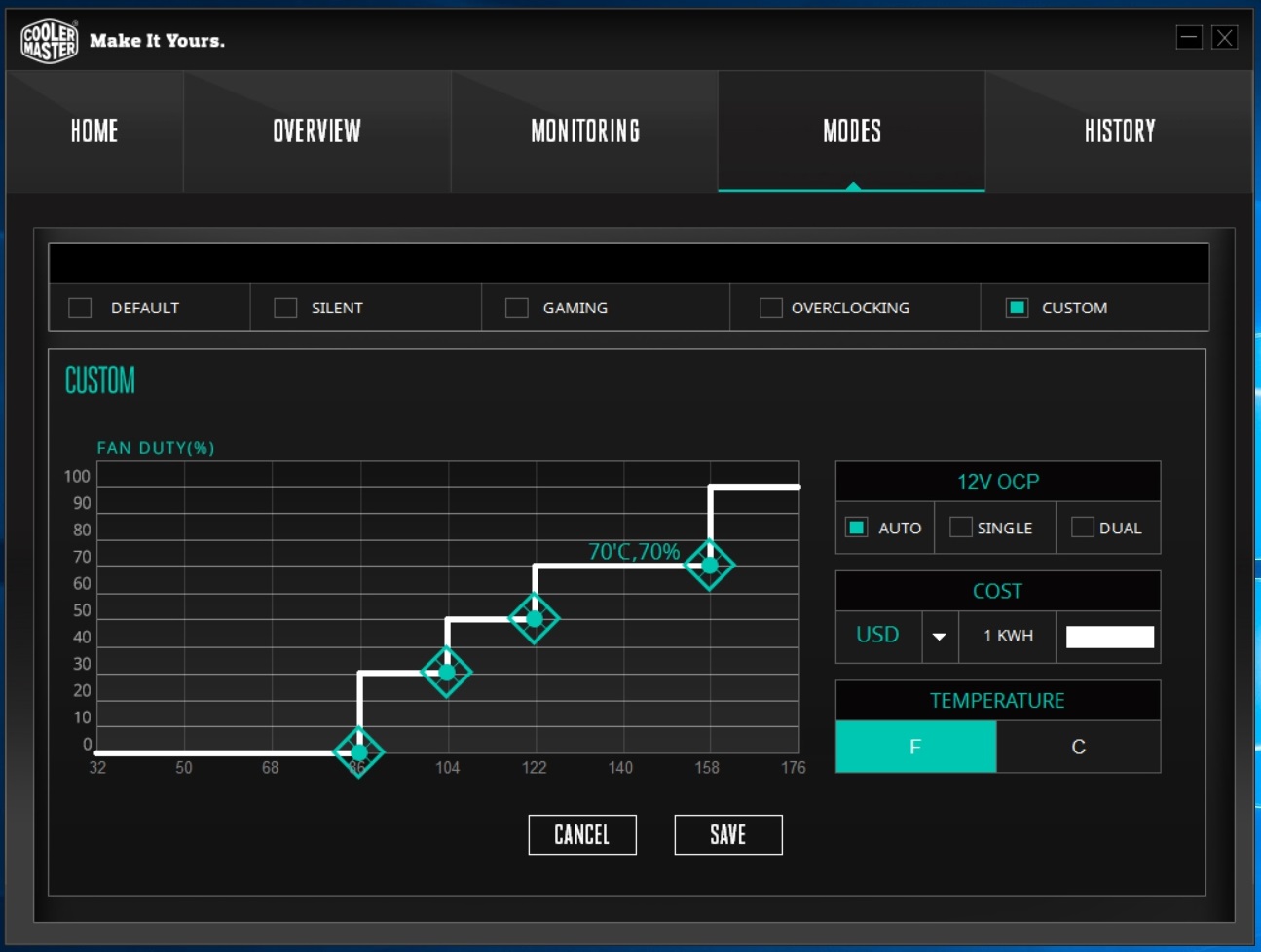1261x952 pixels.
Task: Enable the Silent mode checkbox
Action: coord(285,308)
